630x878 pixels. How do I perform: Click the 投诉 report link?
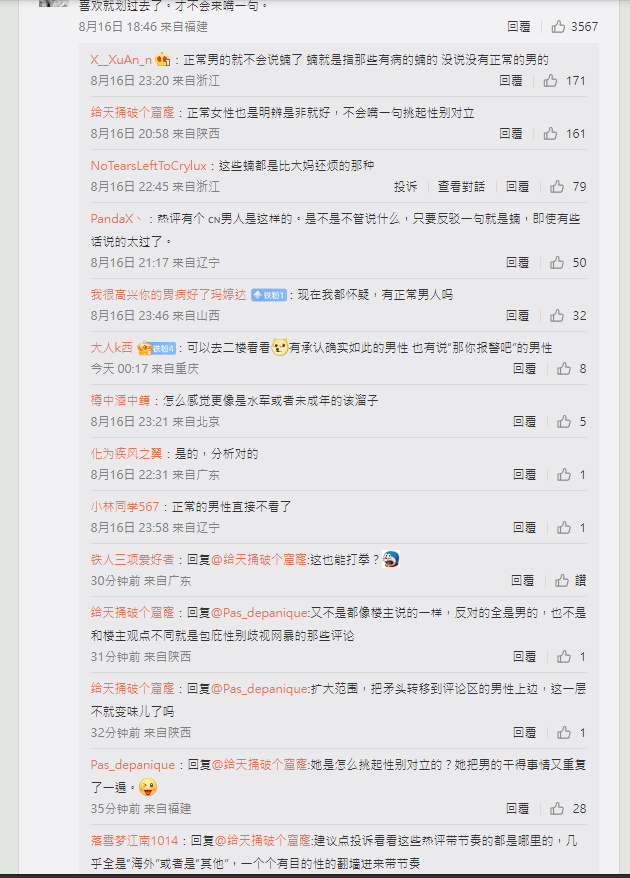405,186
